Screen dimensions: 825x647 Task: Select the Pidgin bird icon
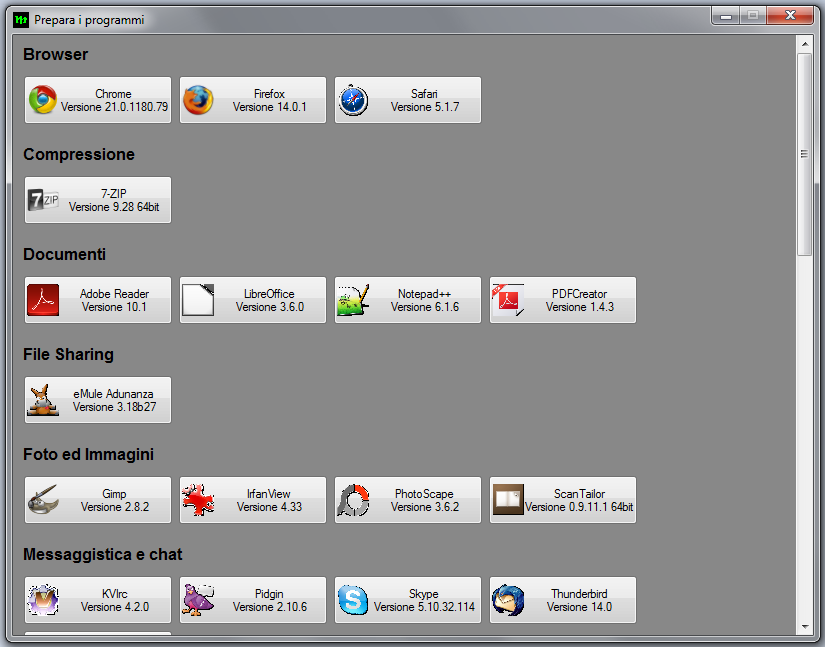(x=198, y=600)
